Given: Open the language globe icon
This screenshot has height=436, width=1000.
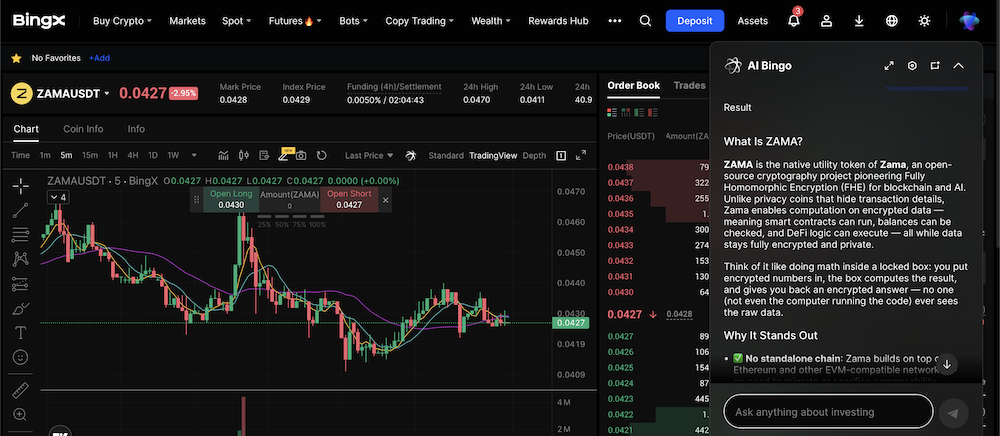Looking at the screenshot, I should tap(892, 21).
